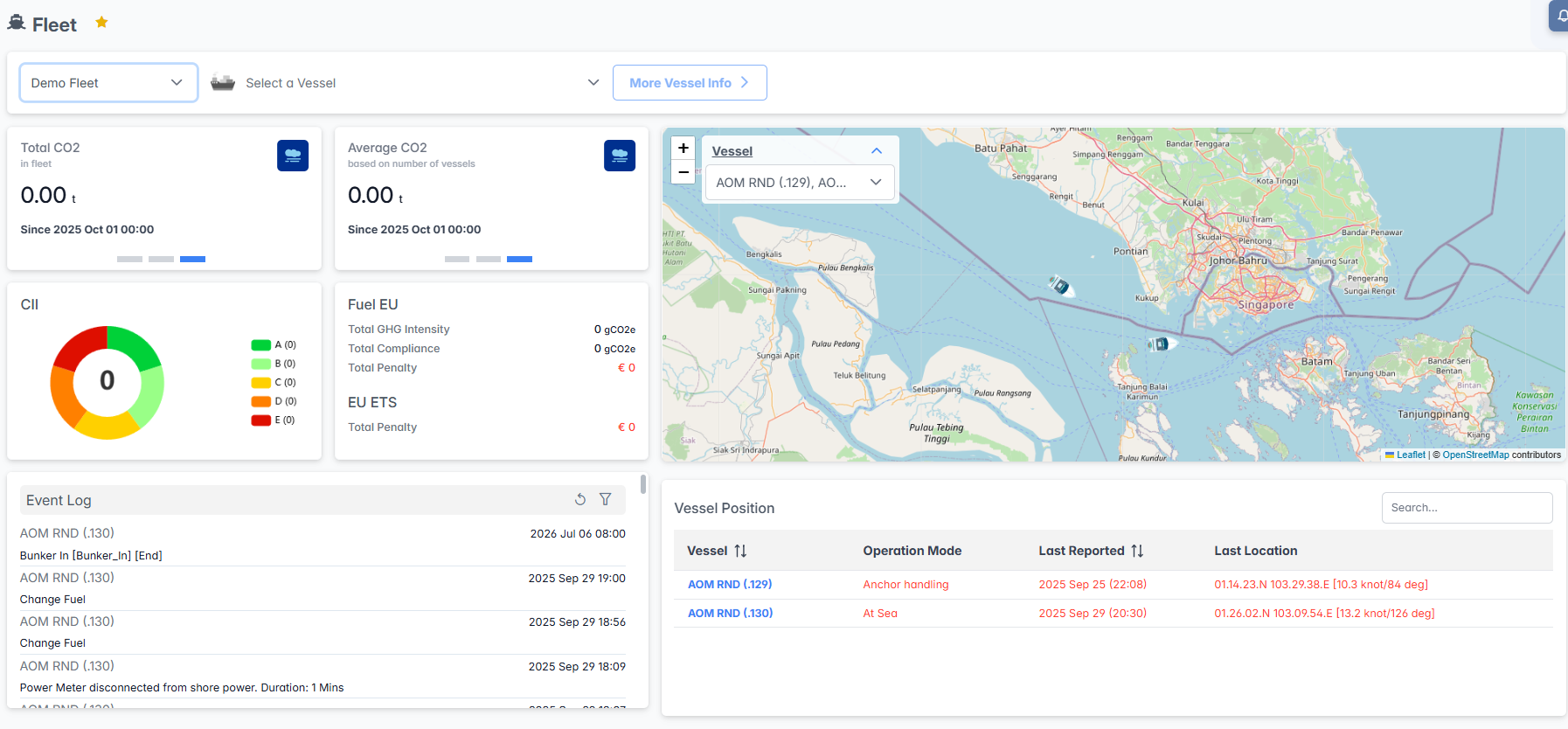This screenshot has width=1568, height=729.
Task: Click the Total CO2 cloud icon
Action: tap(293, 156)
